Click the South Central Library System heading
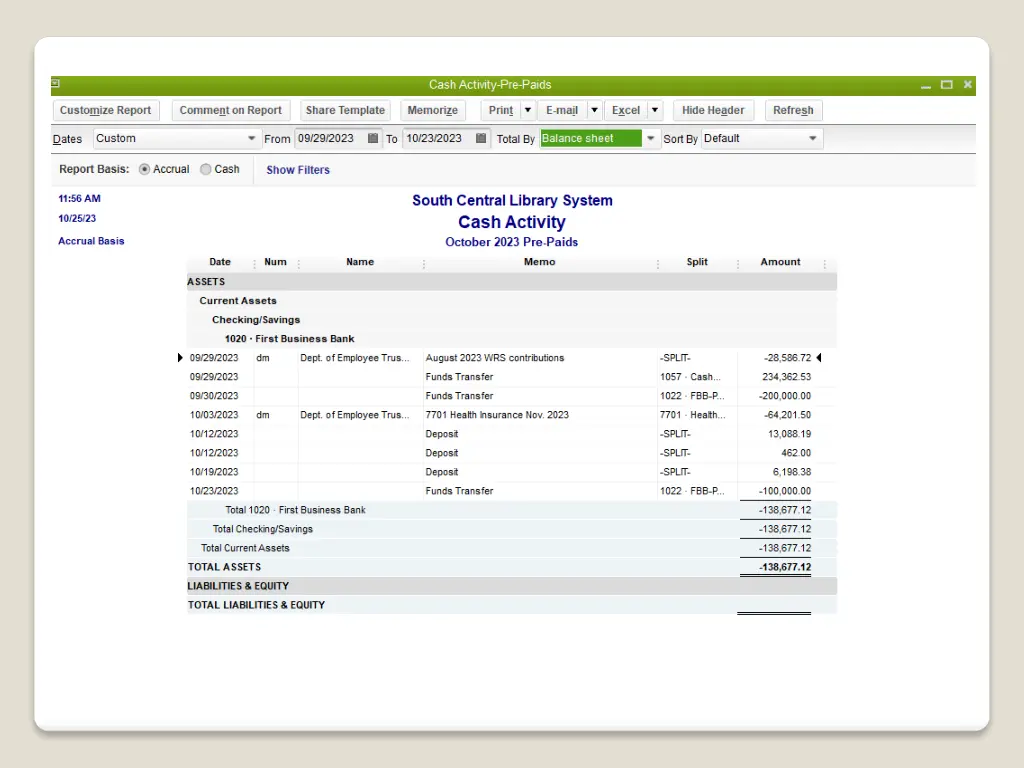 click(512, 200)
